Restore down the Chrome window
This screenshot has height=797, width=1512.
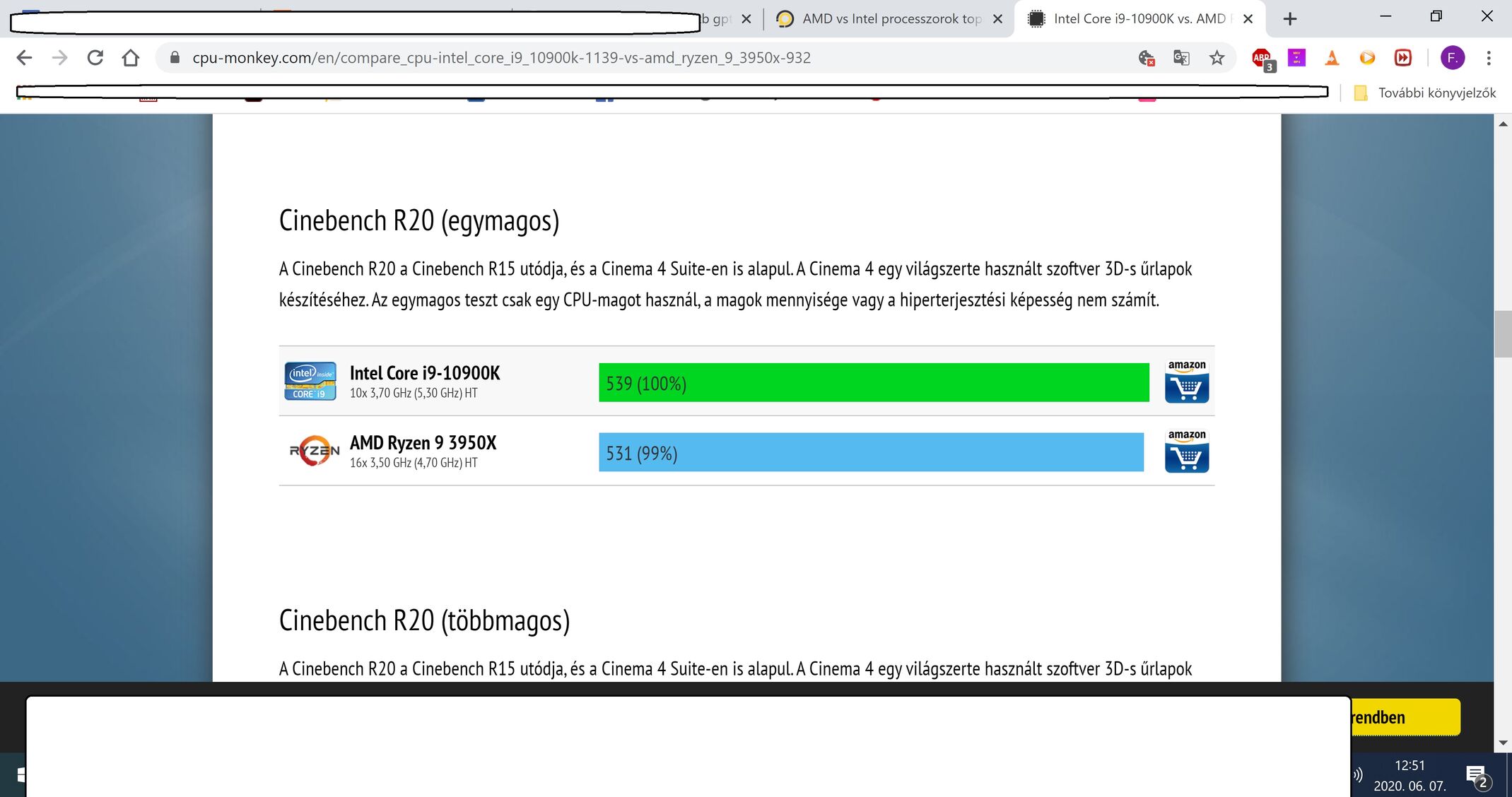(x=1436, y=16)
